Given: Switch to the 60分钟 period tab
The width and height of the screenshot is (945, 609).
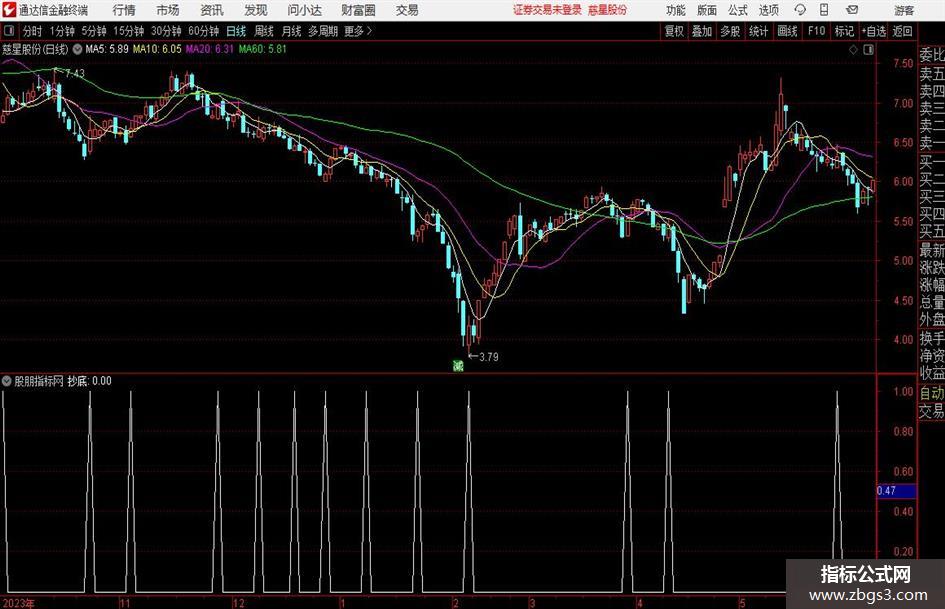Looking at the screenshot, I should pos(203,31).
